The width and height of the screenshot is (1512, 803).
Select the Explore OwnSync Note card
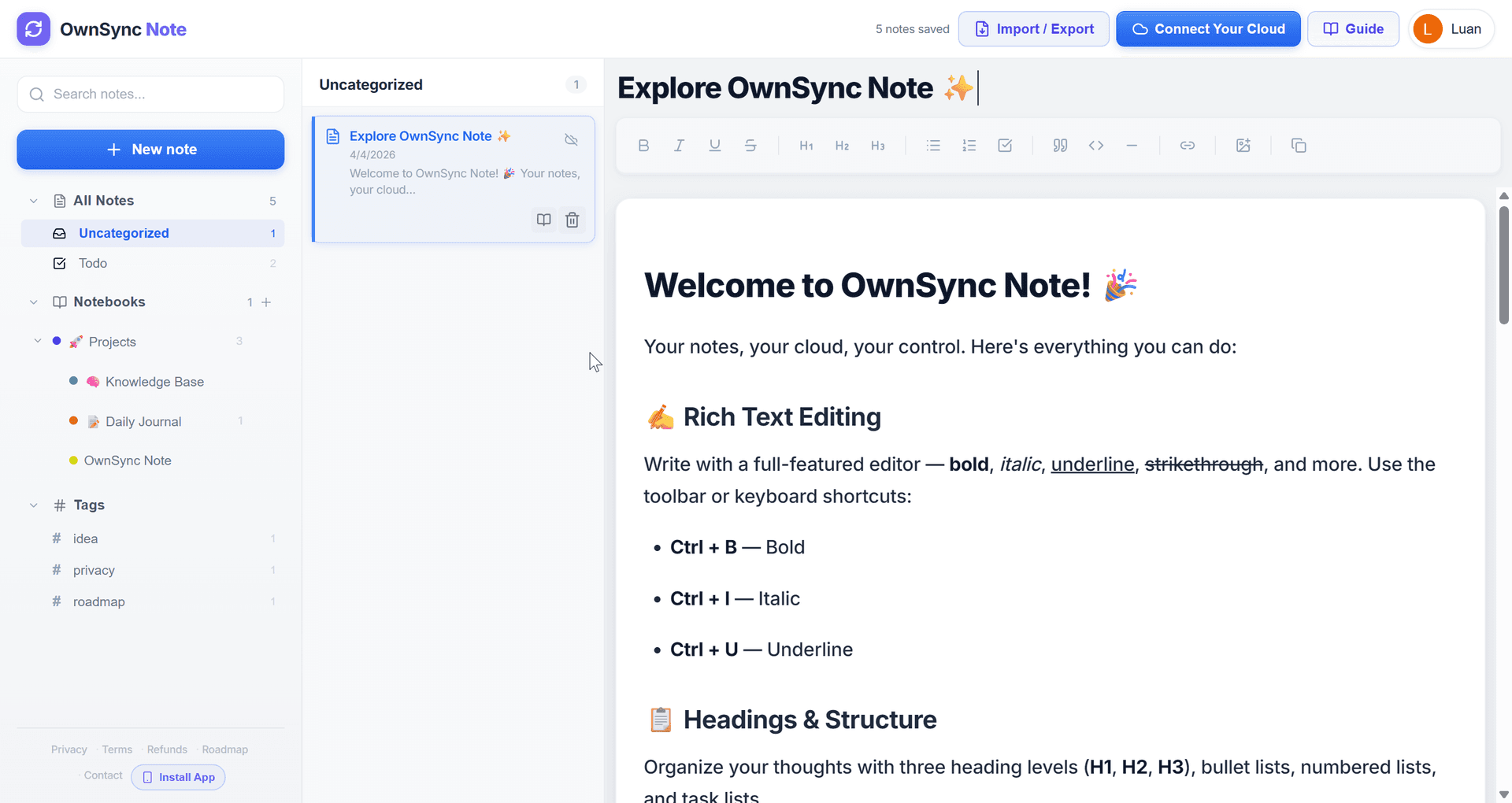click(x=454, y=179)
